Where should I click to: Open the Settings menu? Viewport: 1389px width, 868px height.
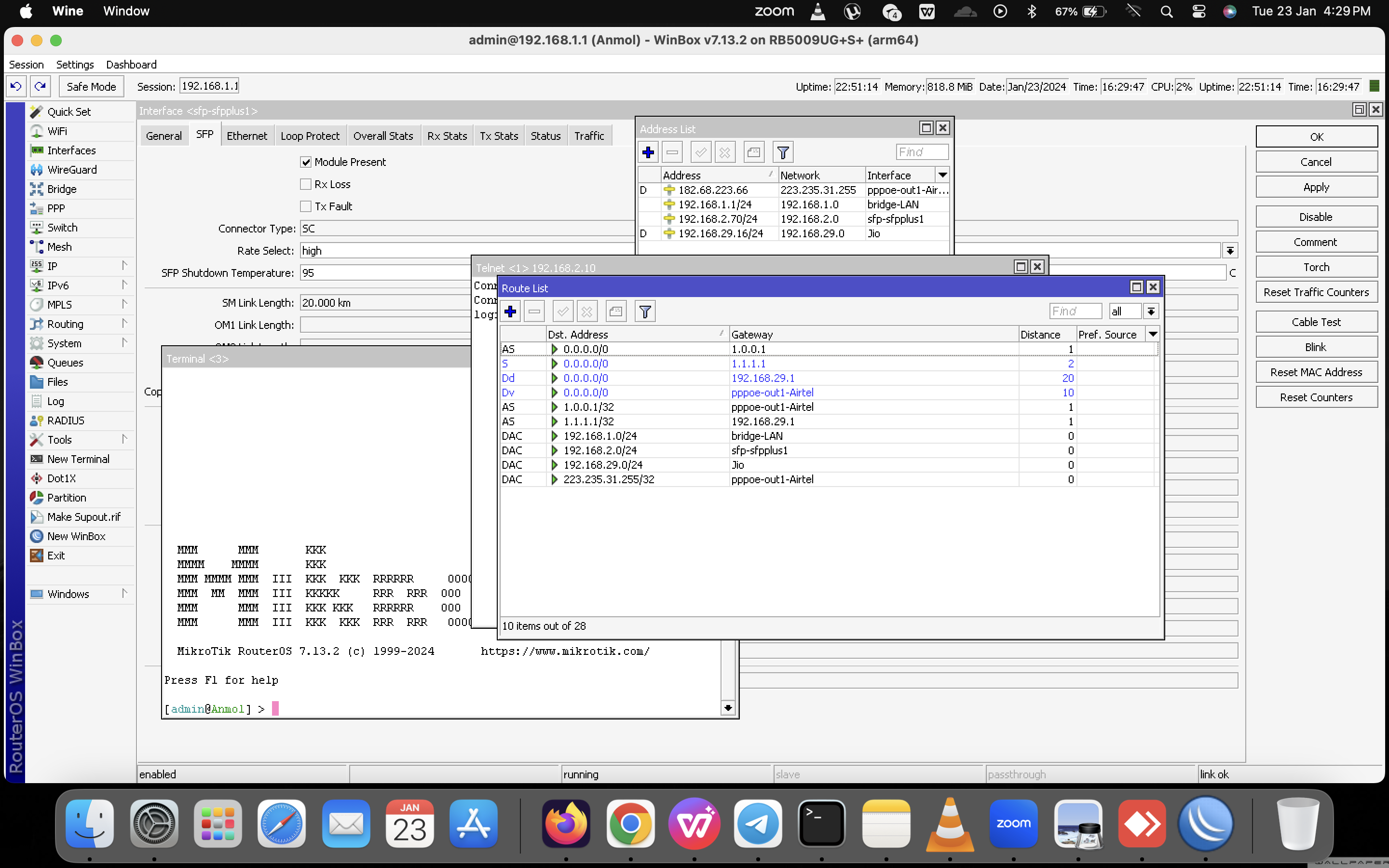[75, 65]
